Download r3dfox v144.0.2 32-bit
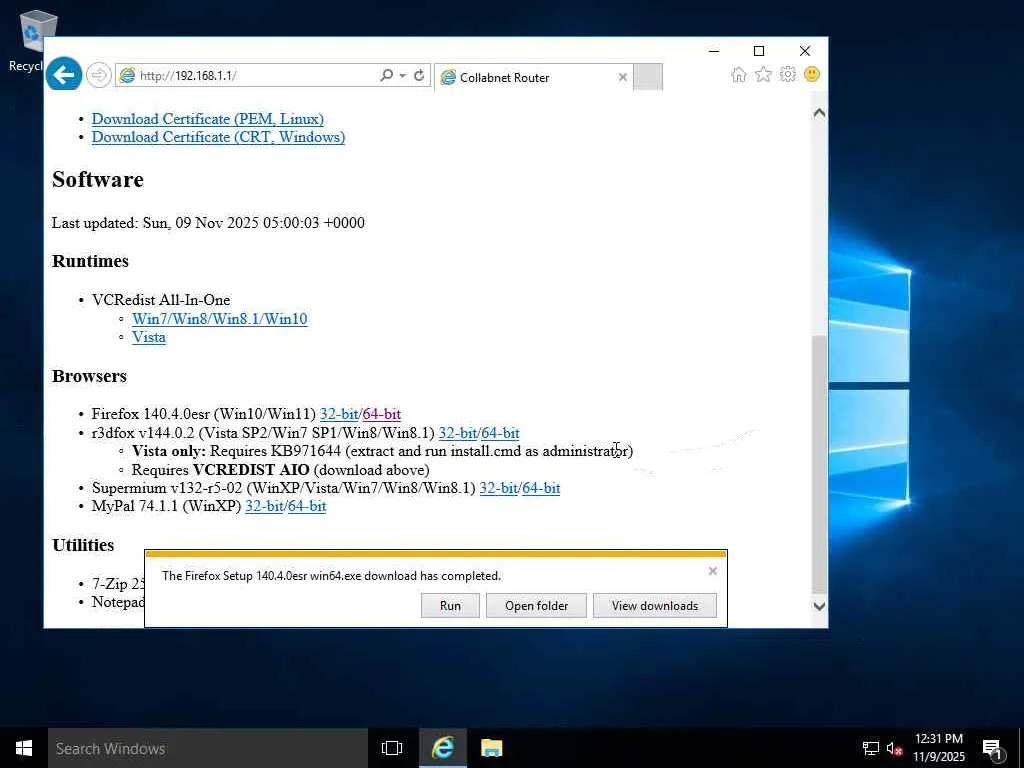Image resolution: width=1024 pixels, height=768 pixels. [x=458, y=433]
